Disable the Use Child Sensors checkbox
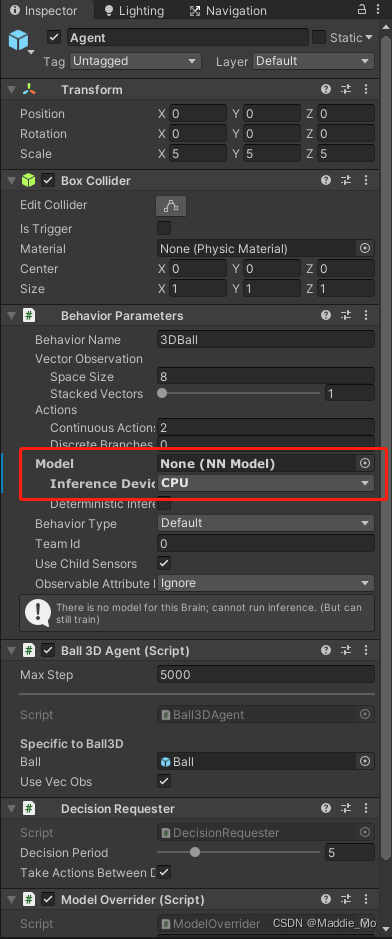 [x=164, y=563]
